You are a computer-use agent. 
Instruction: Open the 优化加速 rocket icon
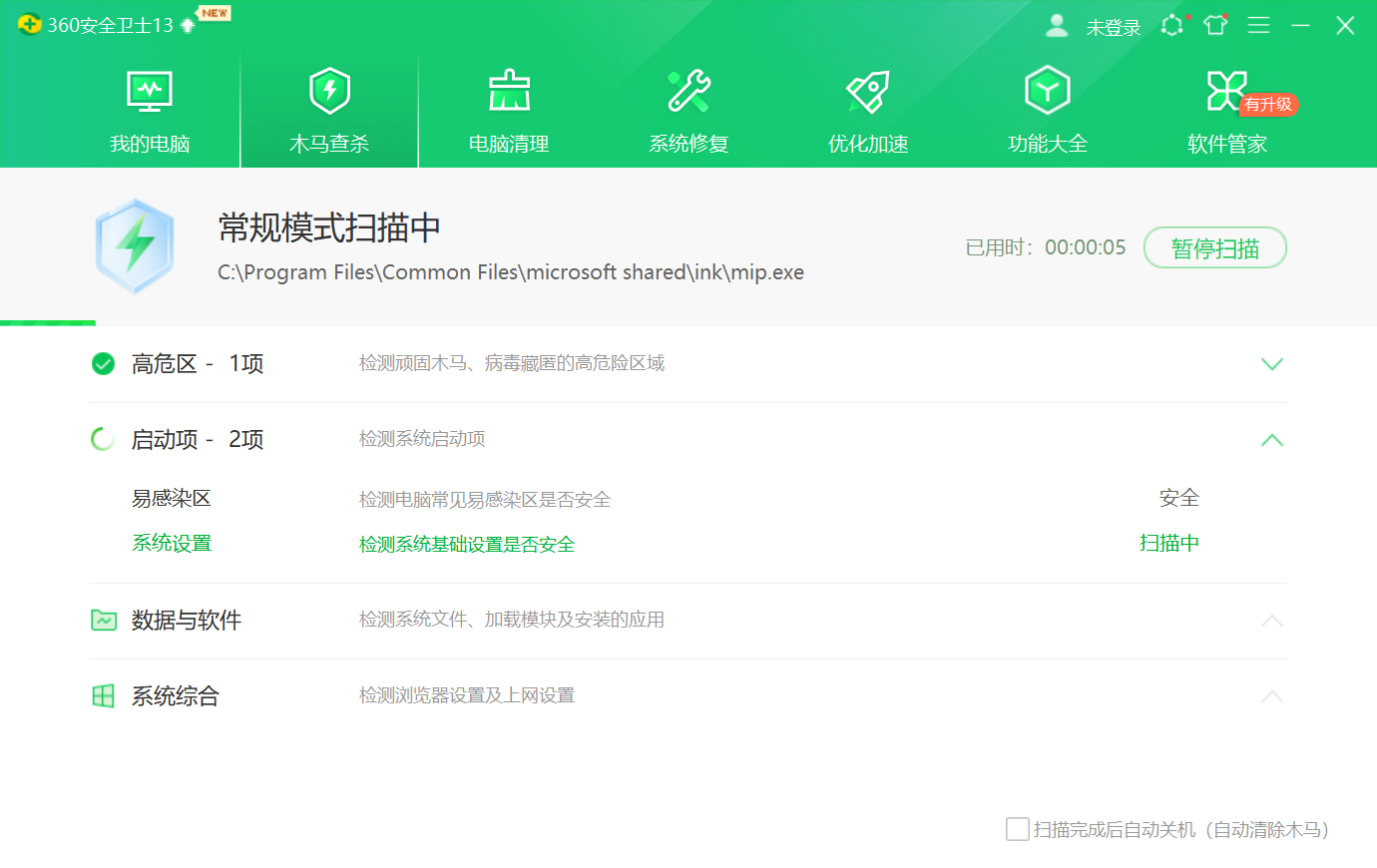[868, 91]
